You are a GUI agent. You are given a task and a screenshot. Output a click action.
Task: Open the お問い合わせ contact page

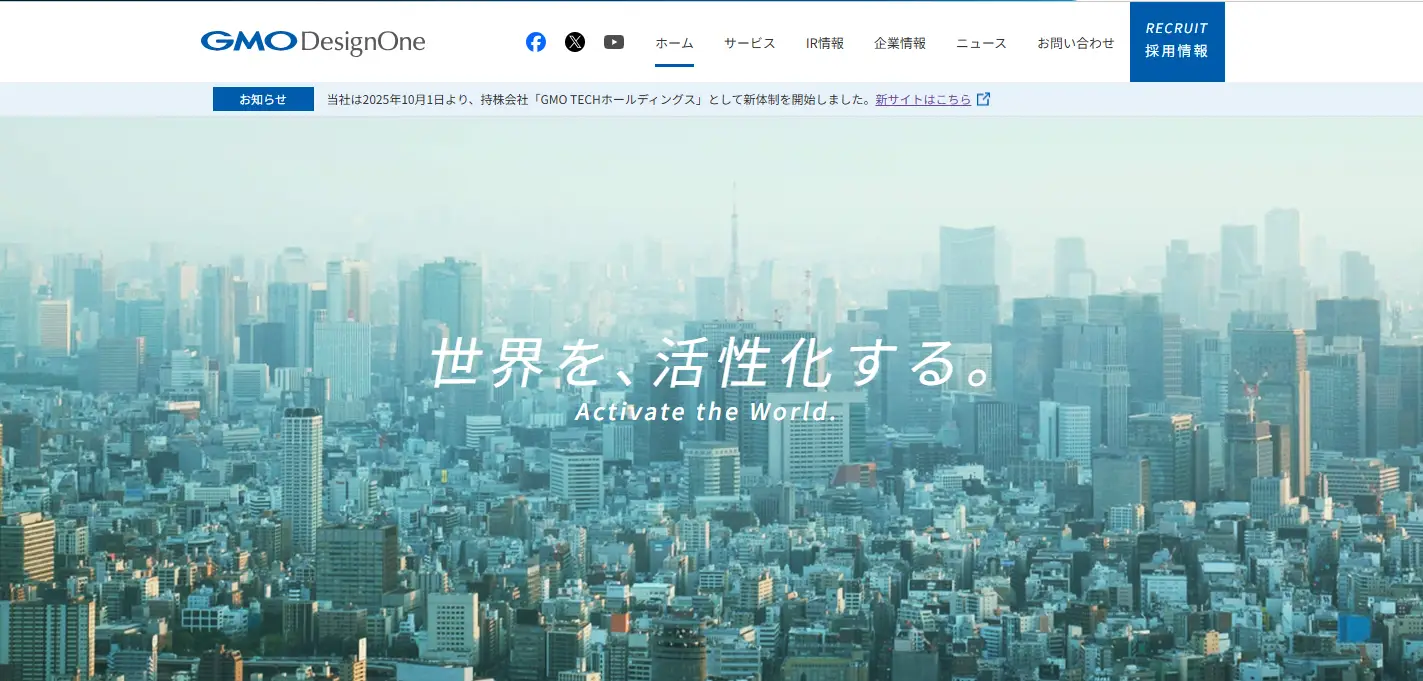(x=1075, y=43)
